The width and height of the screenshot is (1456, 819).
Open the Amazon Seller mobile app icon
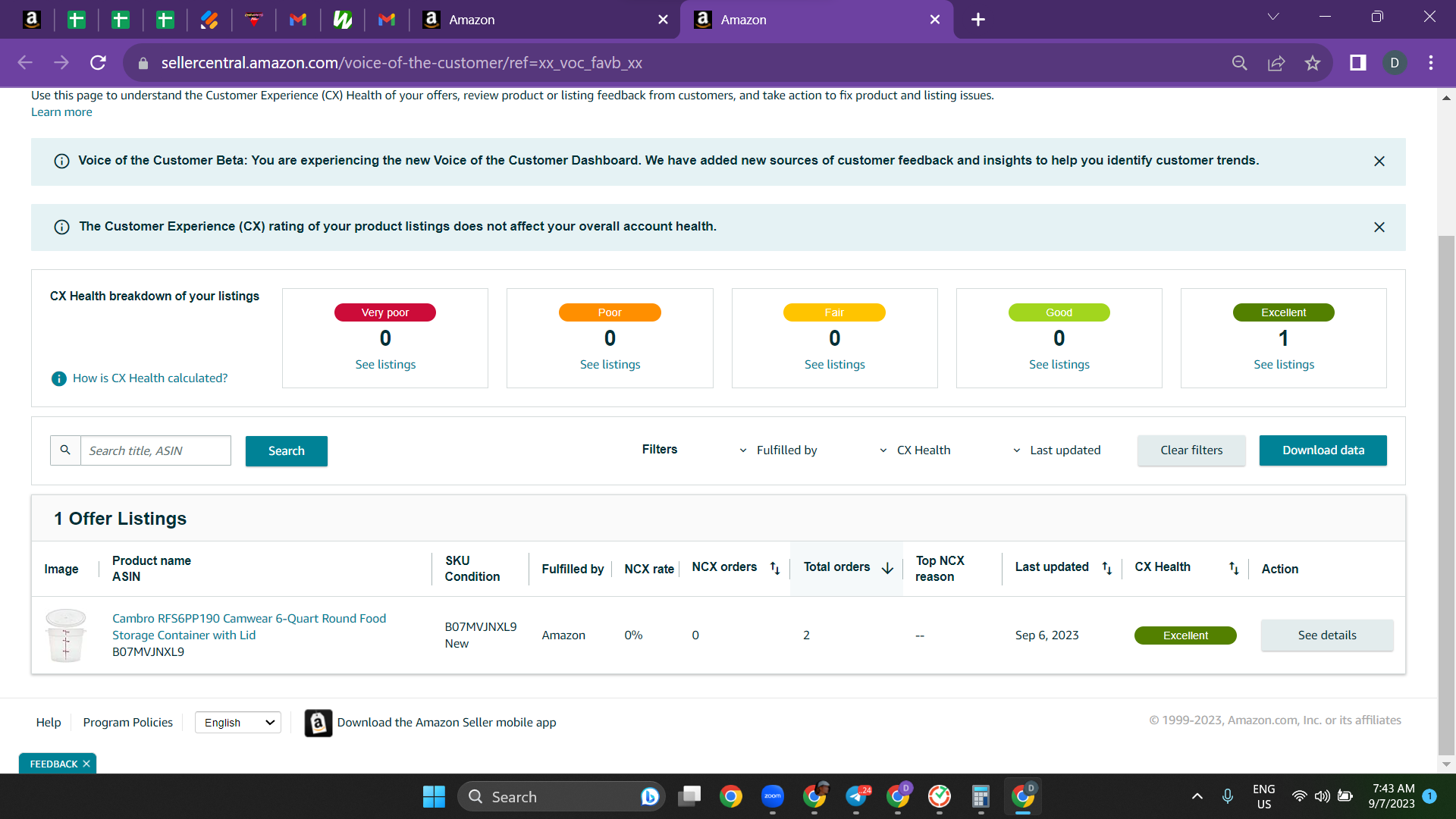click(318, 723)
